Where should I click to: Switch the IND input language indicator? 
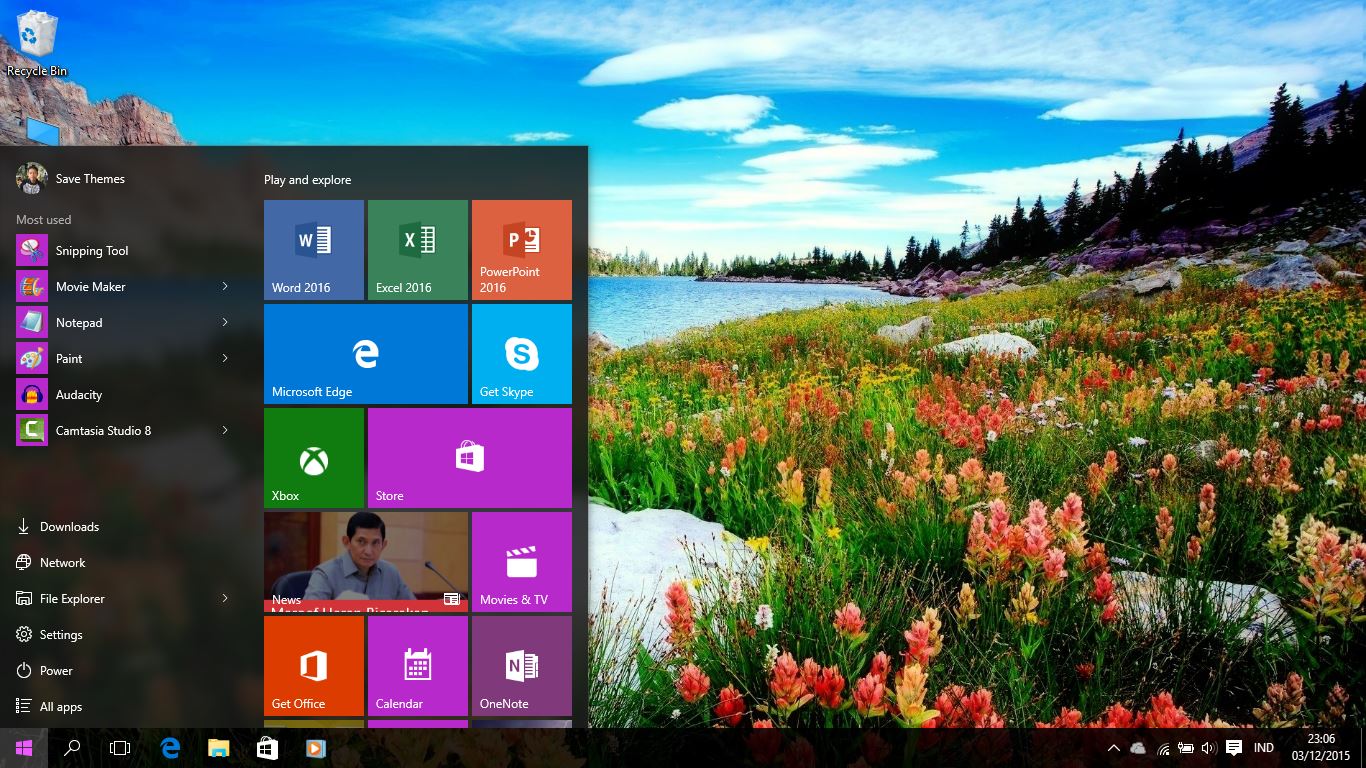[x=1264, y=748]
